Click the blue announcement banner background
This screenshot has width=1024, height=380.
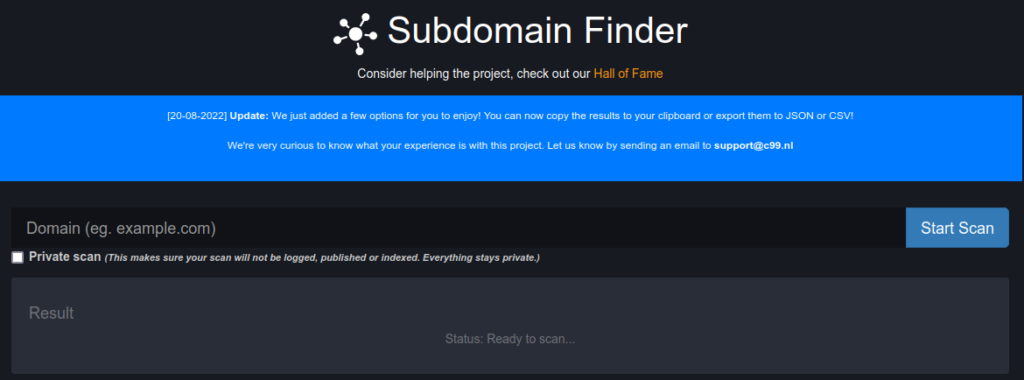[509, 166]
